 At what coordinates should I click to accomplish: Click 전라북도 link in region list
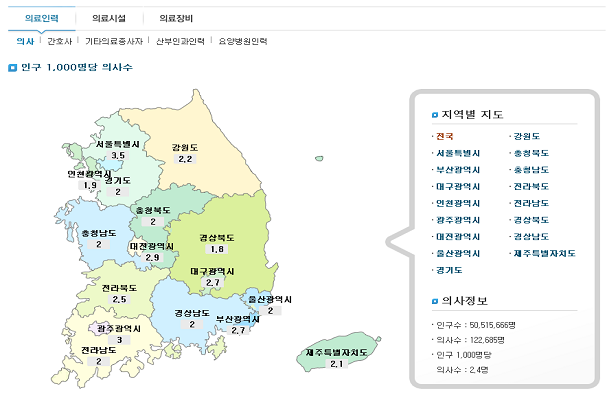coord(531,186)
